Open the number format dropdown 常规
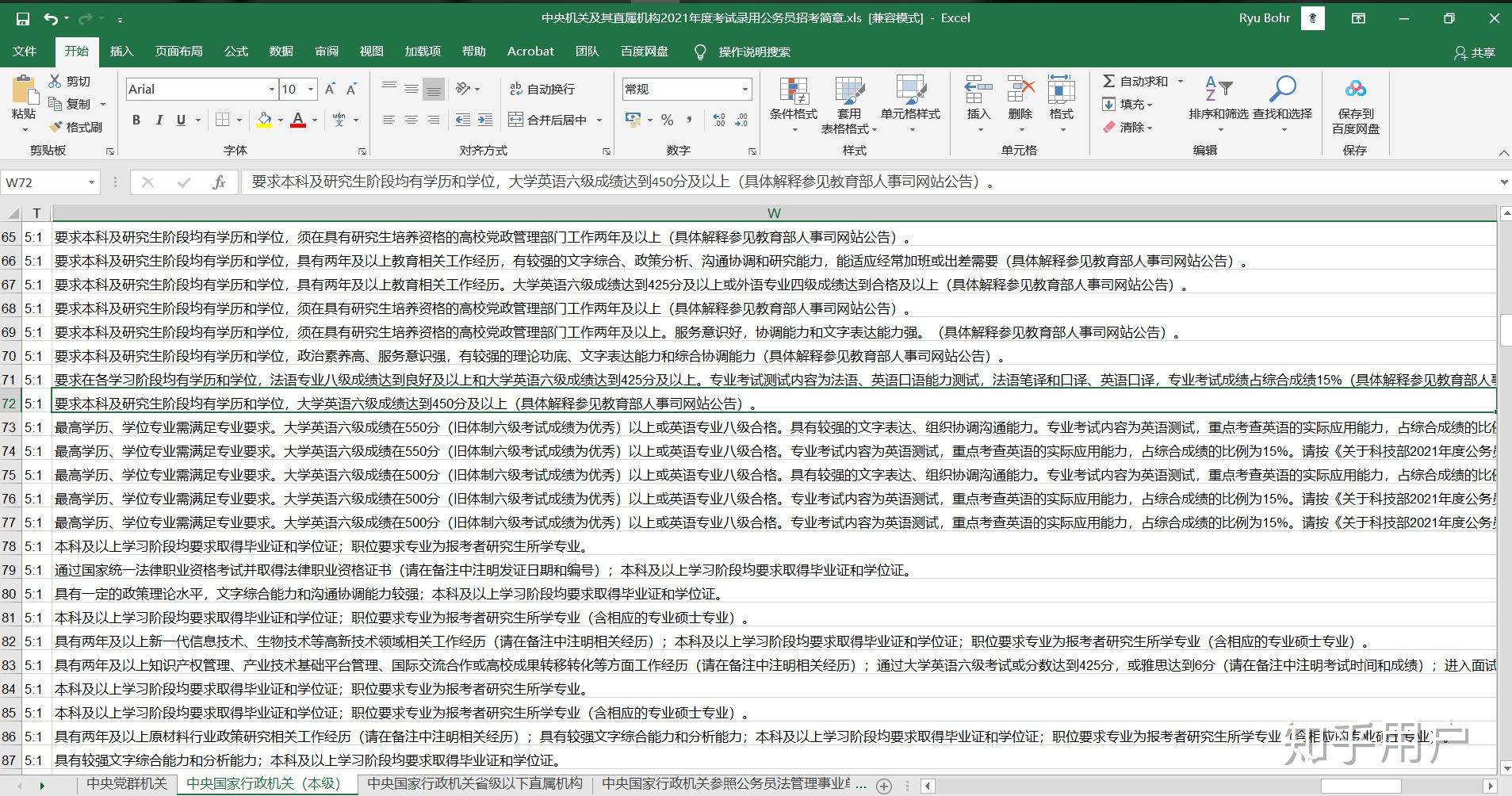1512x796 pixels. [x=745, y=90]
